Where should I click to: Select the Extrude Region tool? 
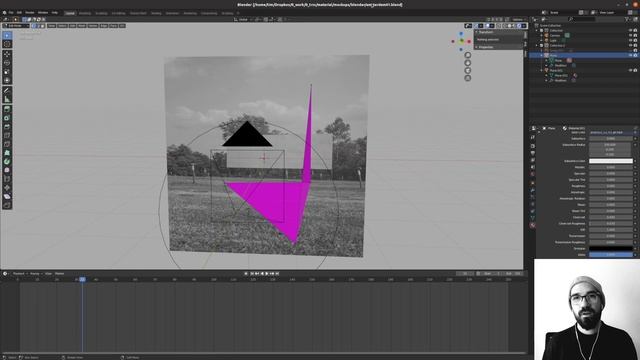click(7, 109)
